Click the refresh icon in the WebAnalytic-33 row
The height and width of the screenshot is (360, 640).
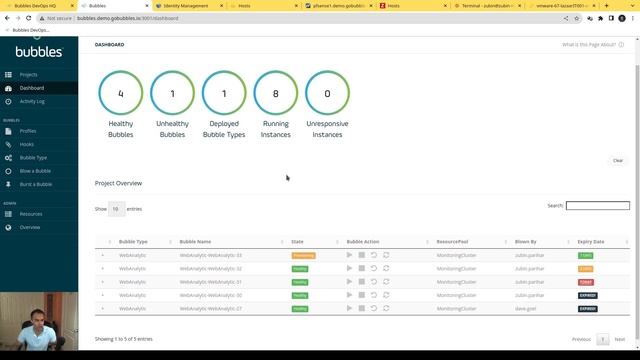(x=386, y=255)
